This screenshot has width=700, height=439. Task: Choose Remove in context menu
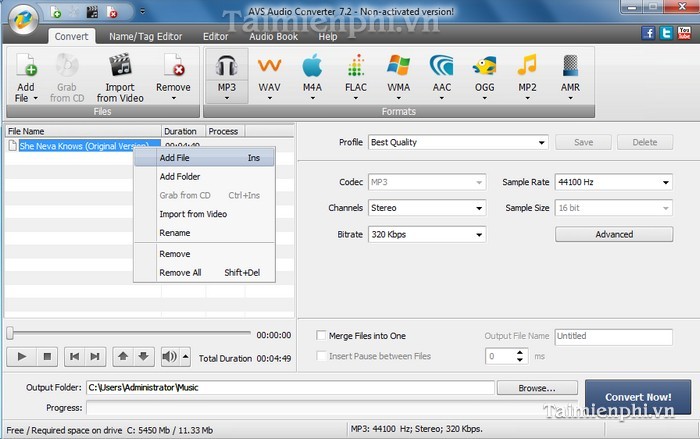click(x=204, y=254)
